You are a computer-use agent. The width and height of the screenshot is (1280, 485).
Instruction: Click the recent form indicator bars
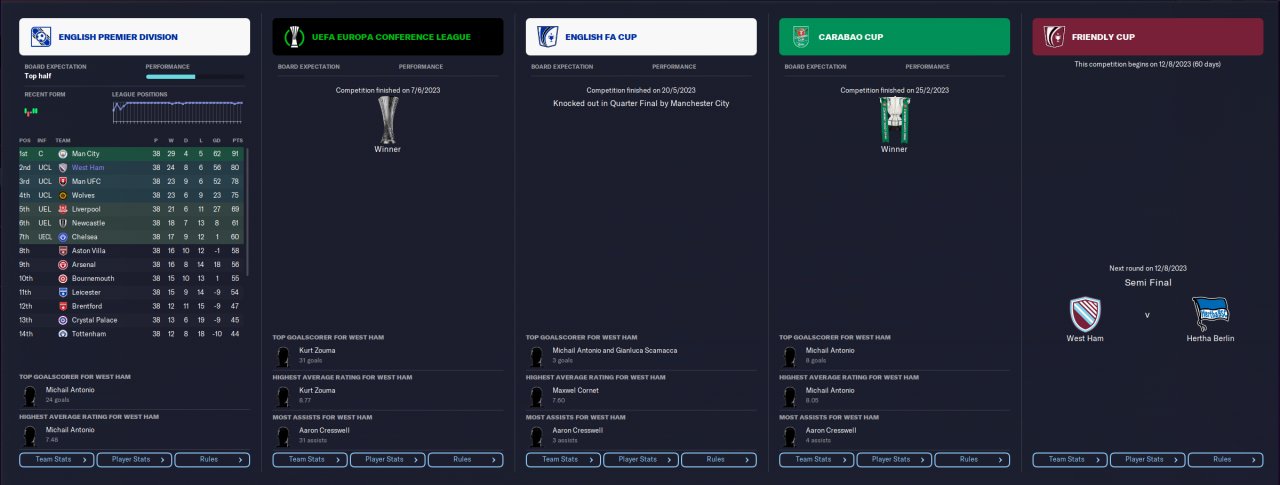pos(31,110)
